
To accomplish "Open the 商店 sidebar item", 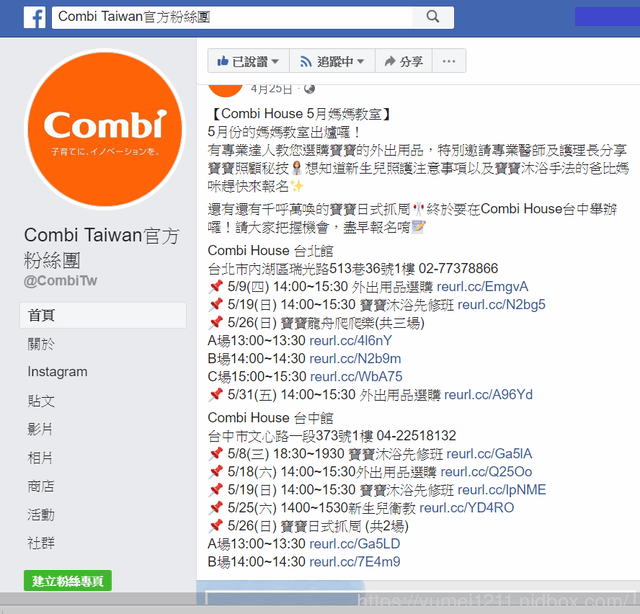I will 41,487.
